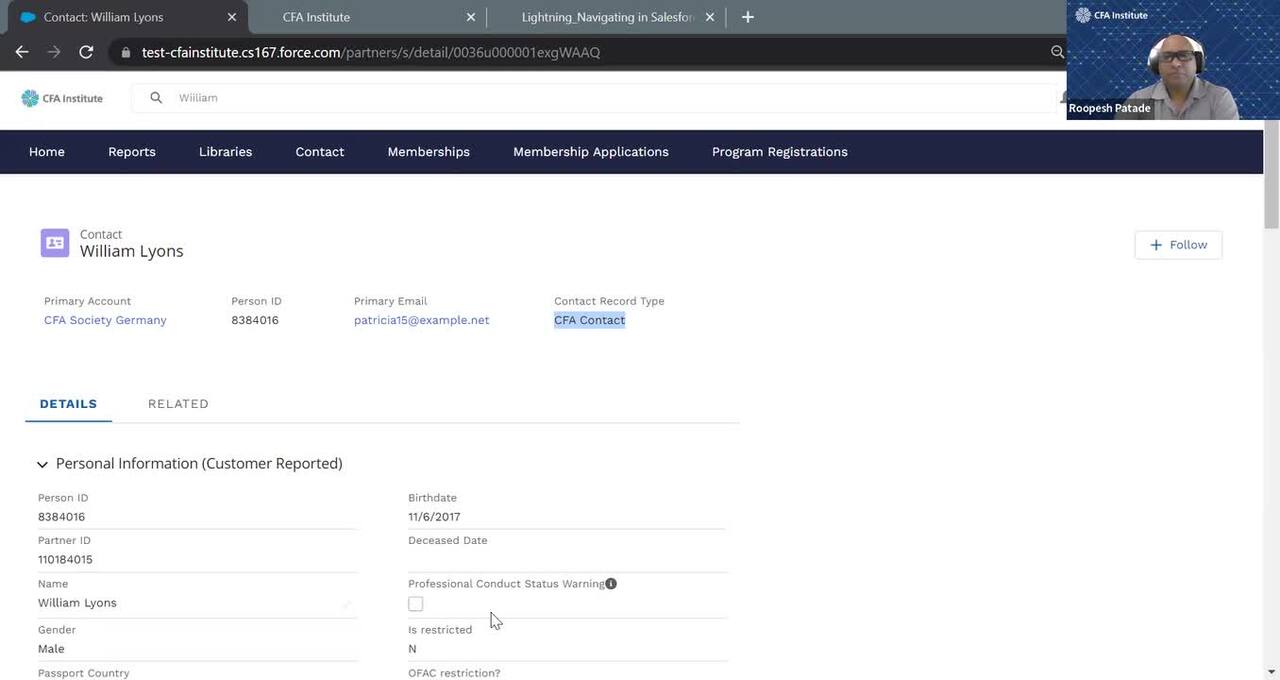
Task: Close the 'Lightning_Navigating in Salesforce' tab
Action: tap(710, 17)
